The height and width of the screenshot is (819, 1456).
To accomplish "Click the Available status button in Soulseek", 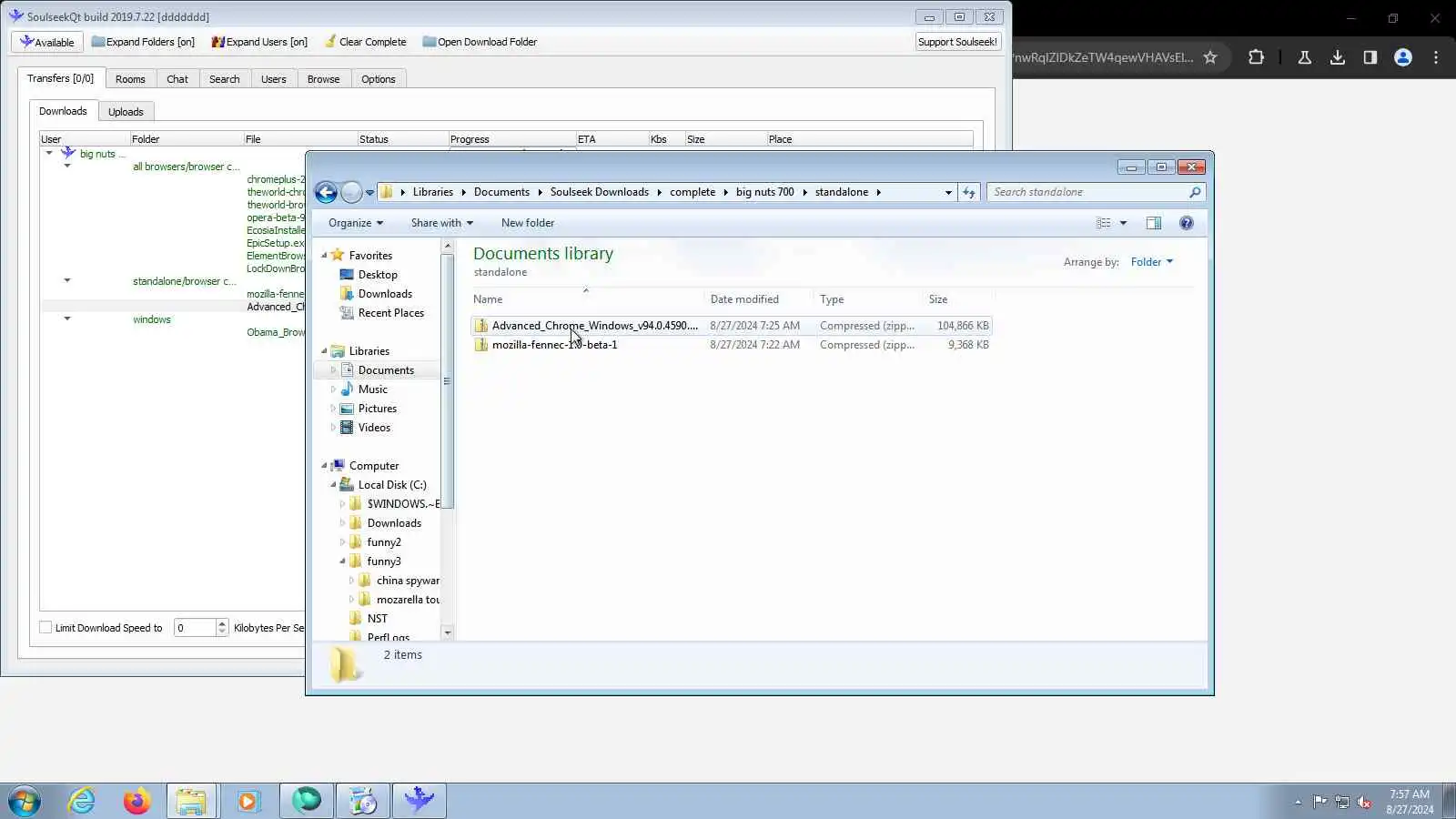I will [47, 42].
